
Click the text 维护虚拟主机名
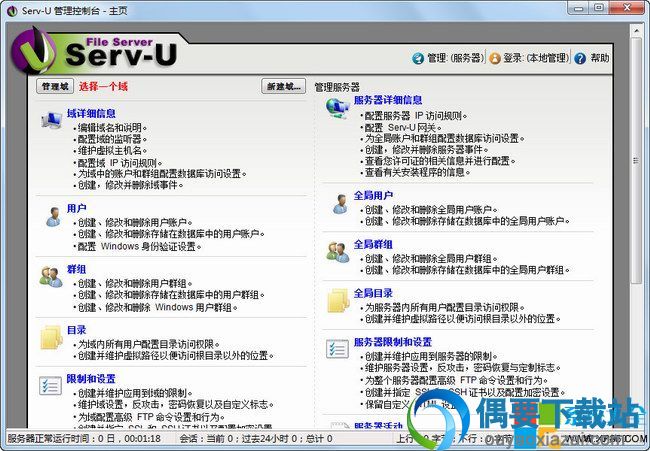pos(110,150)
